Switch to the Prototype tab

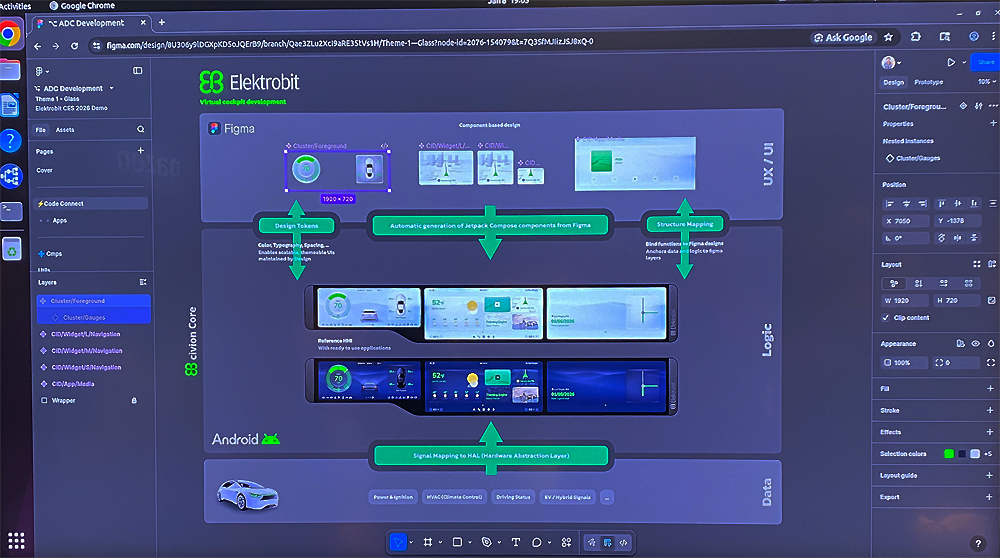(x=928, y=82)
